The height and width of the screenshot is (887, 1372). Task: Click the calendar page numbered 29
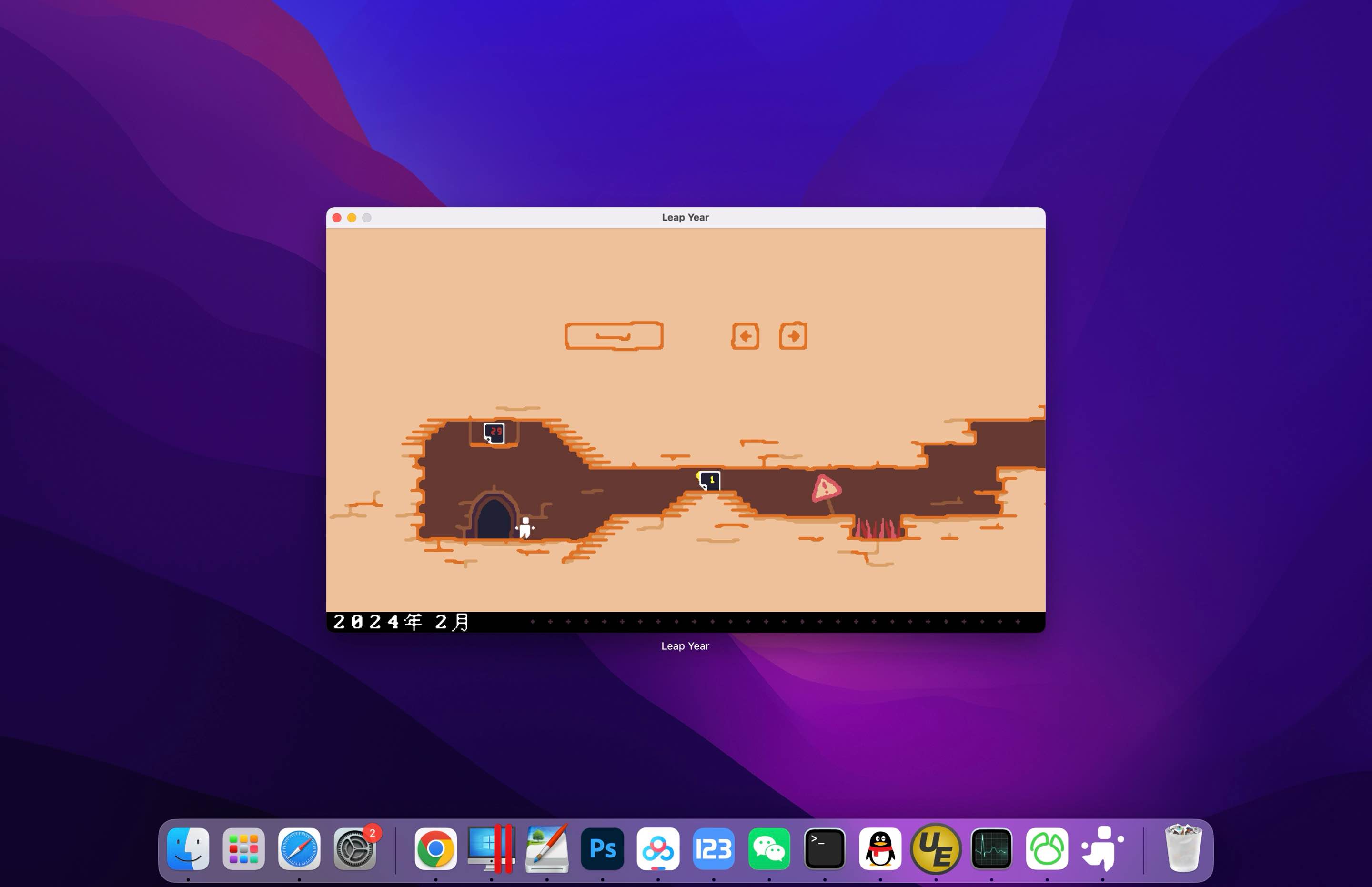pos(494,433)
